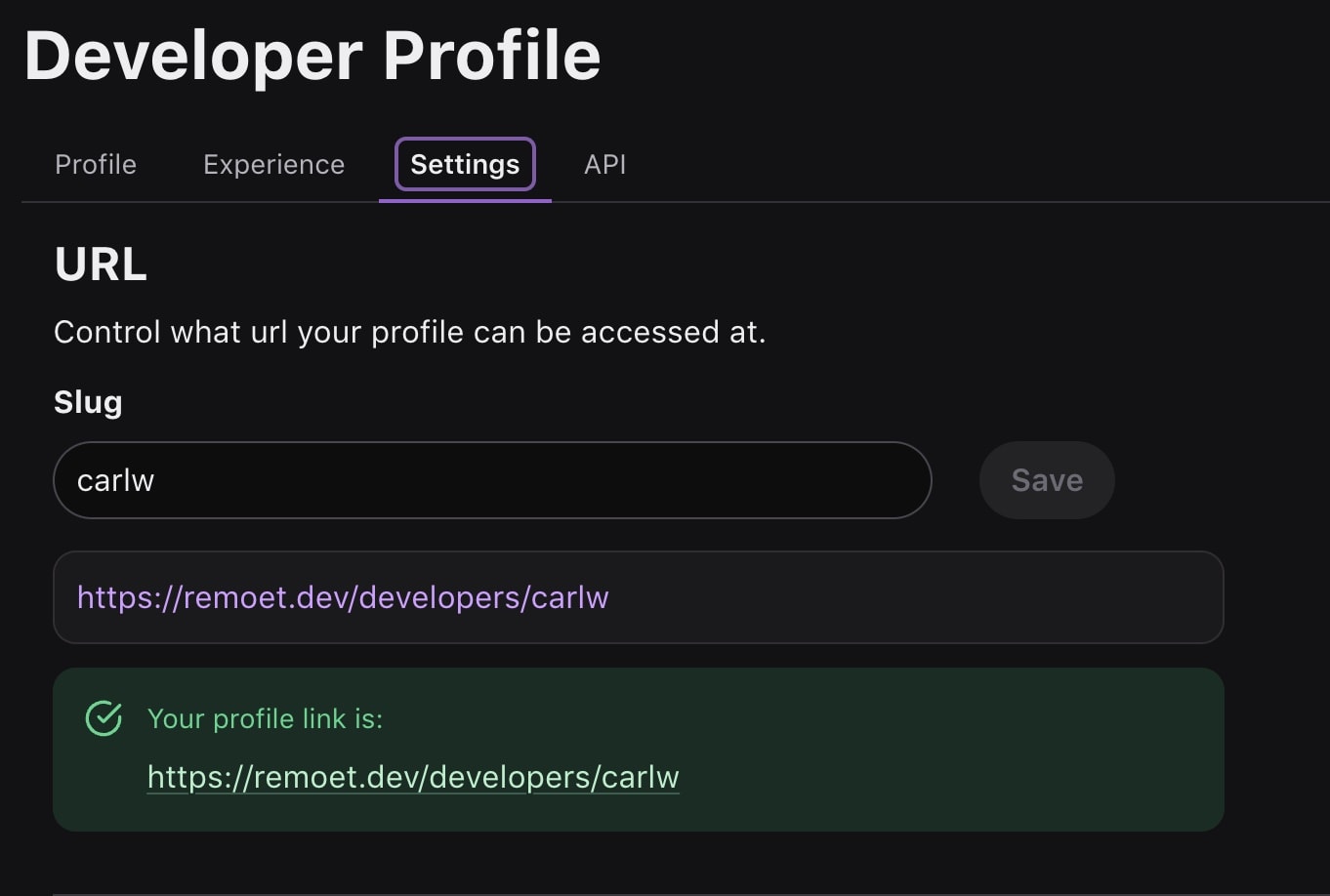
Task: Select the Settings tab
Action: tap(465, 164)
